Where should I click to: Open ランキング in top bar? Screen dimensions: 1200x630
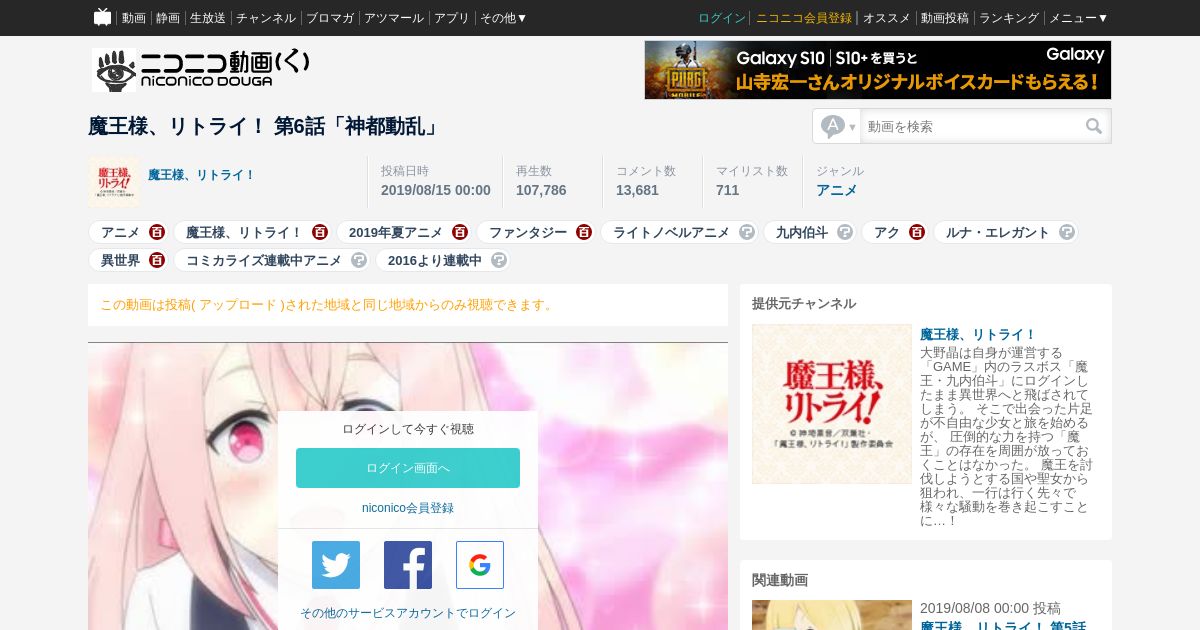(1009, 18)
